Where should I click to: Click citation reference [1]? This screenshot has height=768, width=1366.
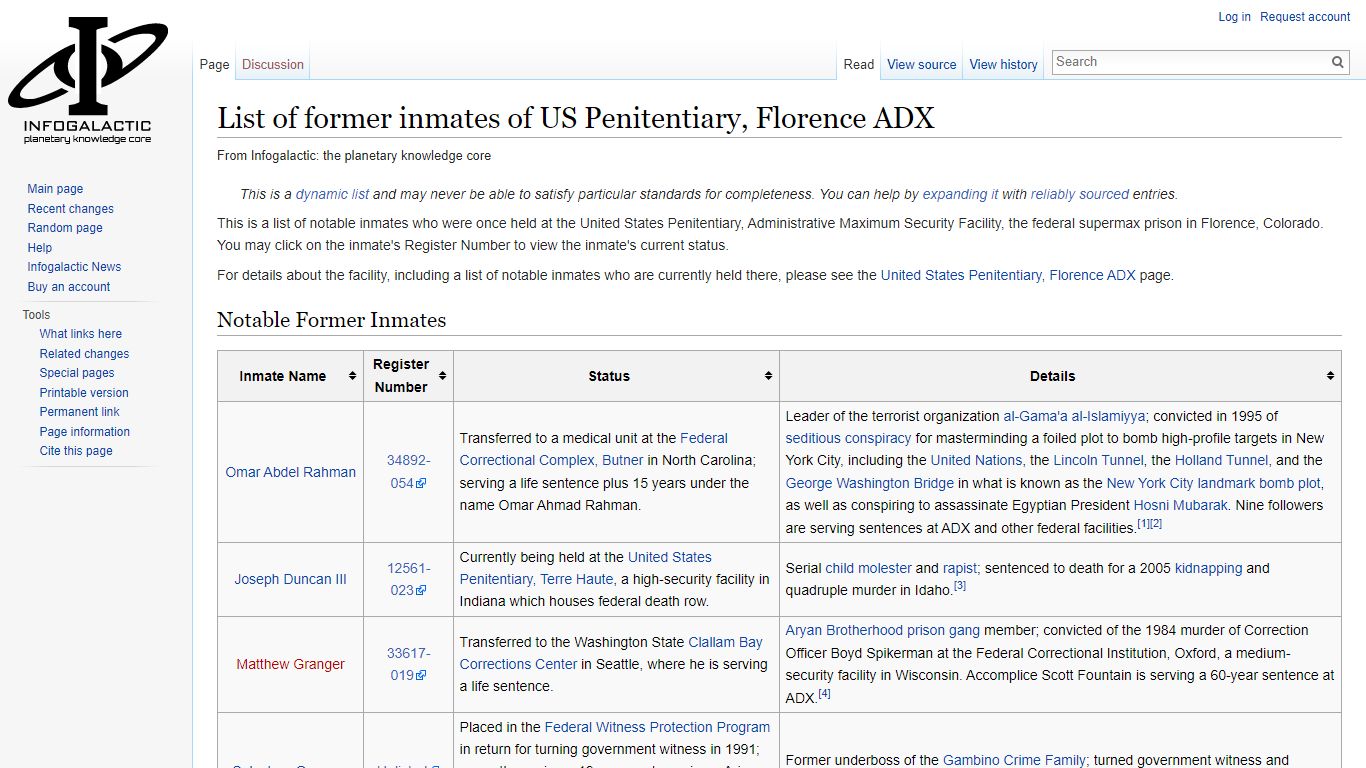[x=1143, y=523]
